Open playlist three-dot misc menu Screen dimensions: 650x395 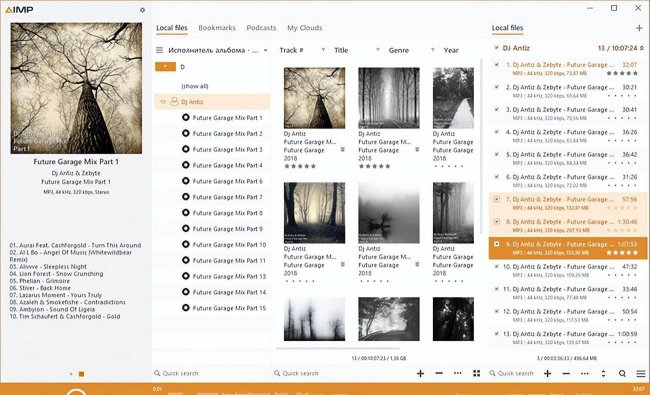(x=585, y=373)
